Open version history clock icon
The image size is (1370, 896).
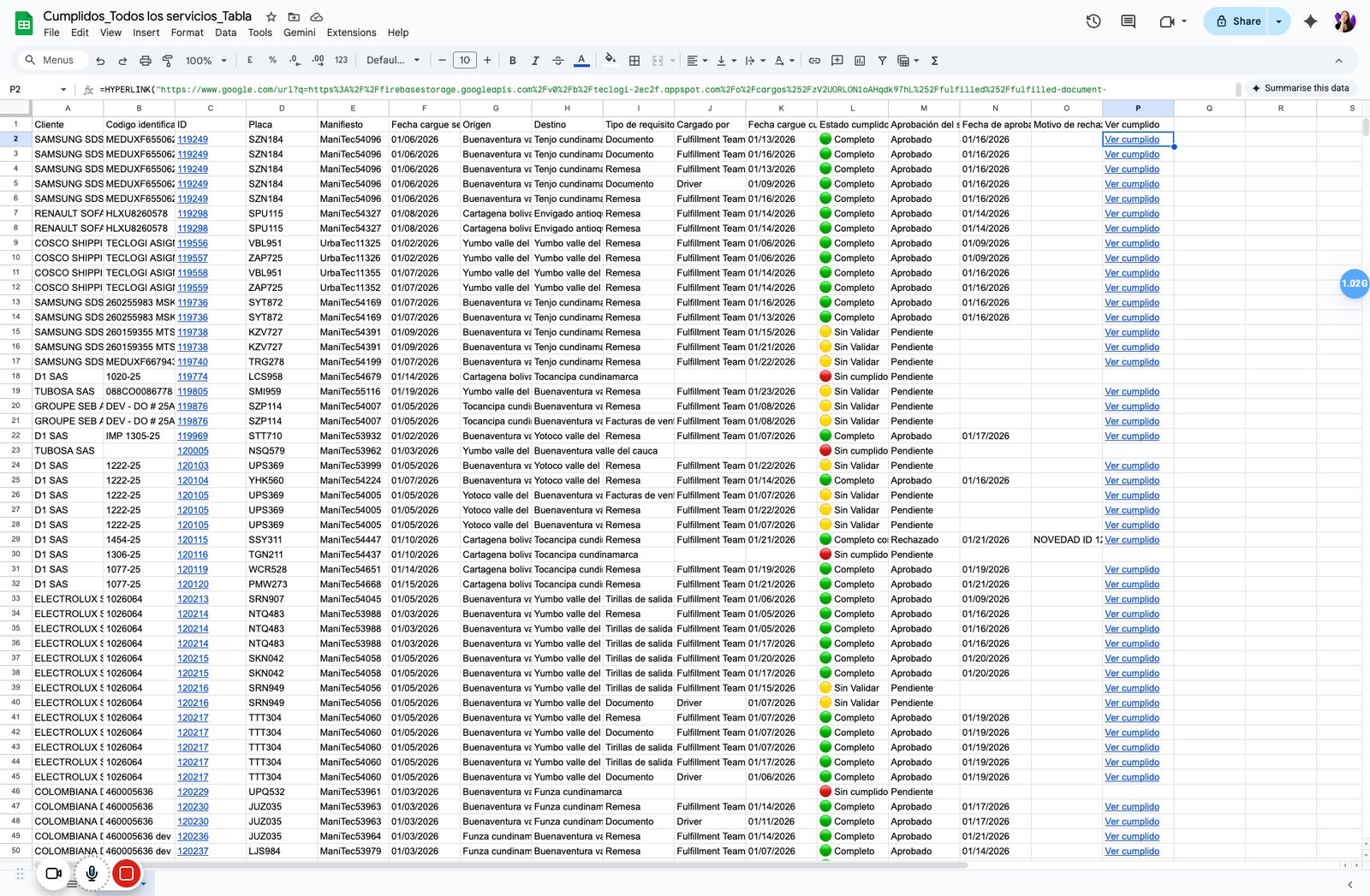(1093, 21)
